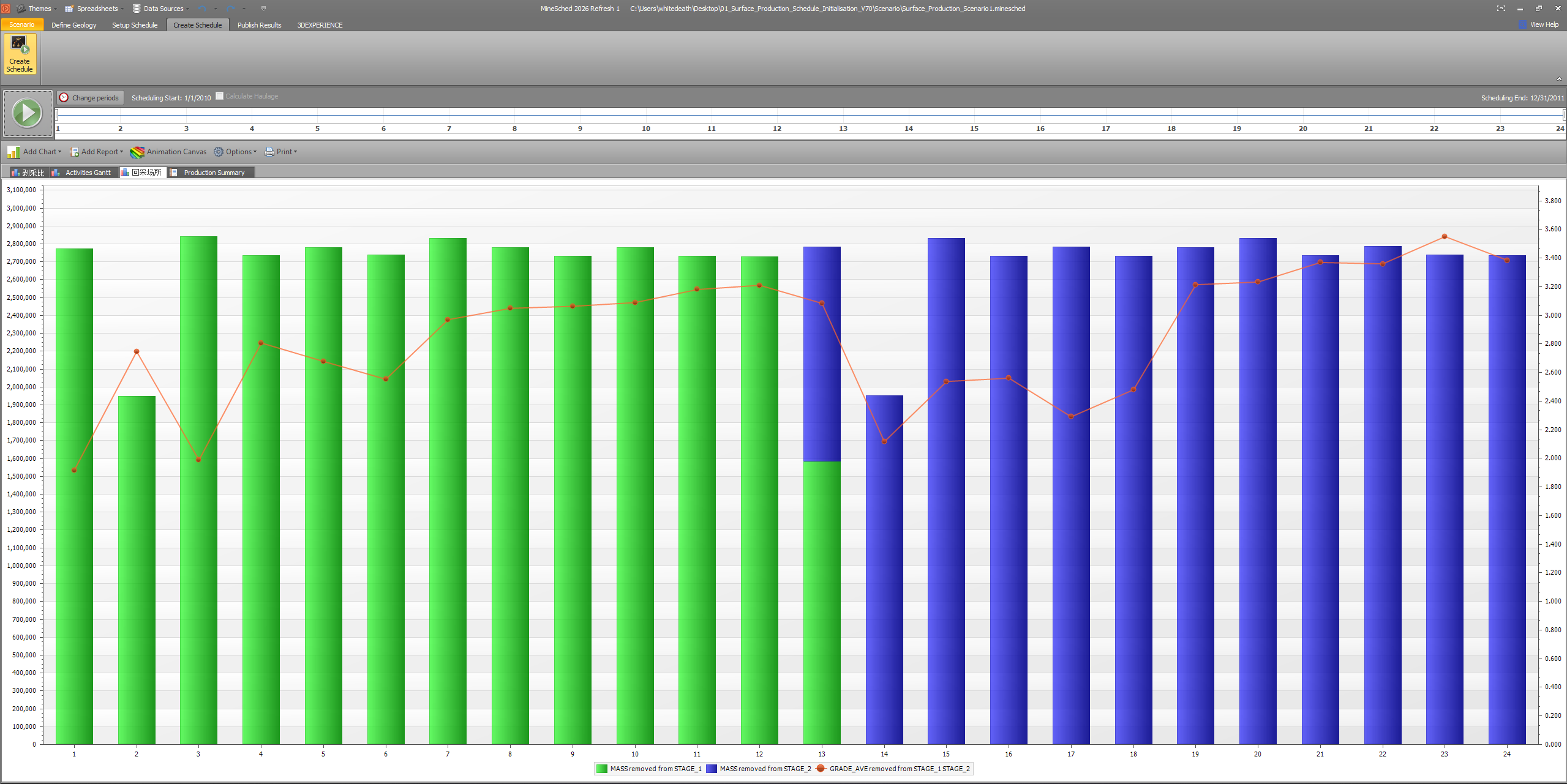Click the right handle of the period range slider
The image size is (1567, 784).
[1564, 114]
